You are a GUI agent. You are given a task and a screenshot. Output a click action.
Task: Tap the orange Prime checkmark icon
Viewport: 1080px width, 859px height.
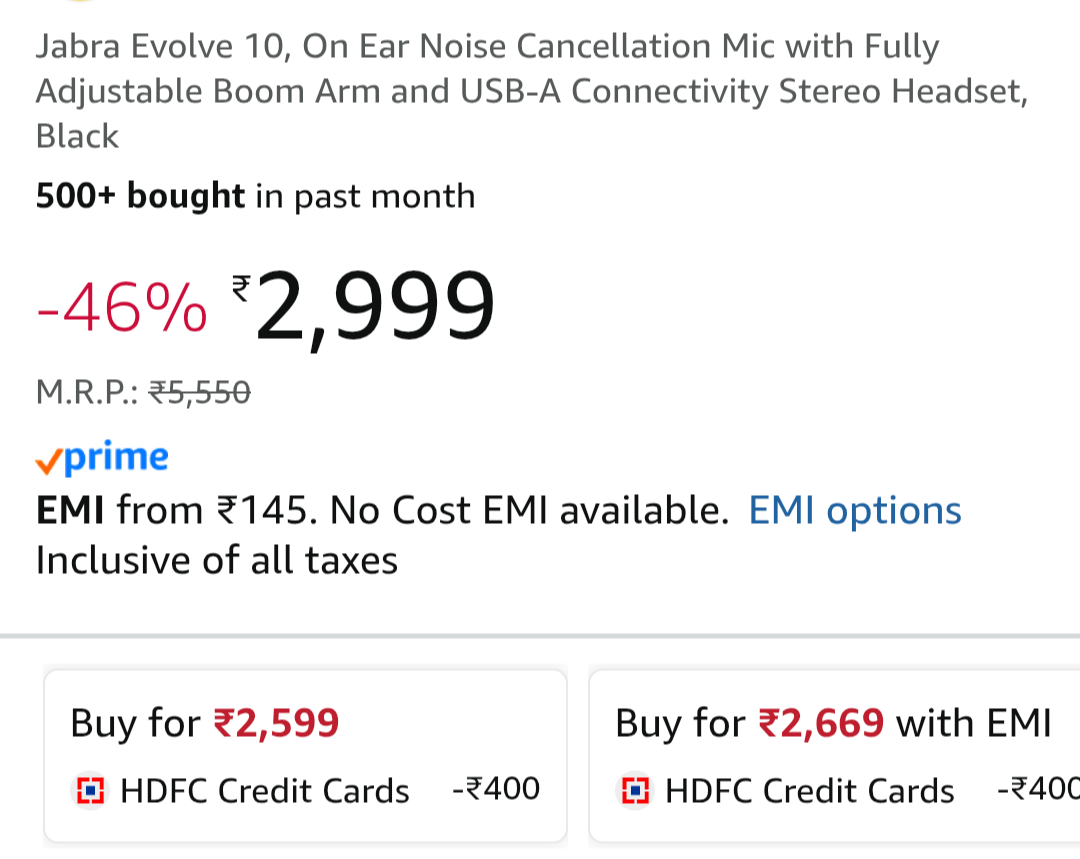point(48,461)
